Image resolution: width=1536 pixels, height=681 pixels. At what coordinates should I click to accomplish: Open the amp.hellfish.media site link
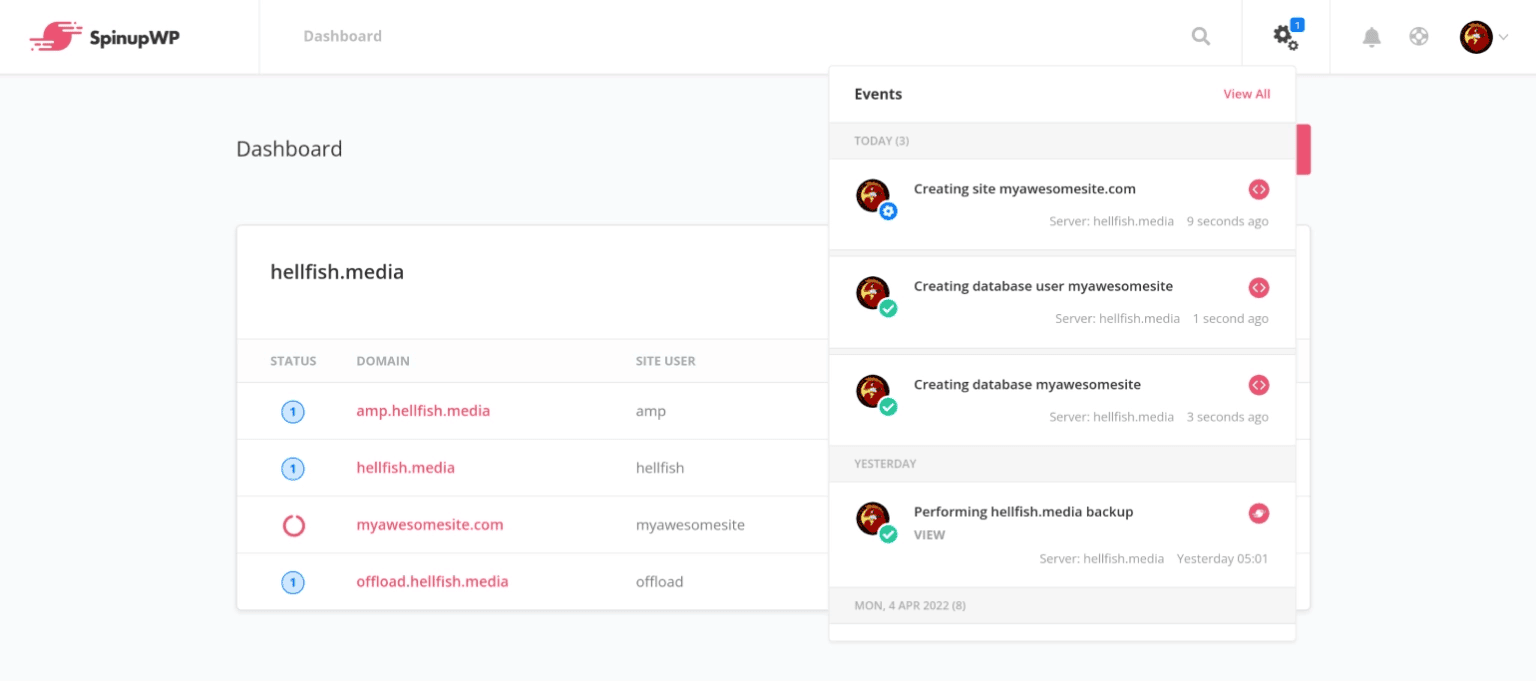[x=423, y=411]
